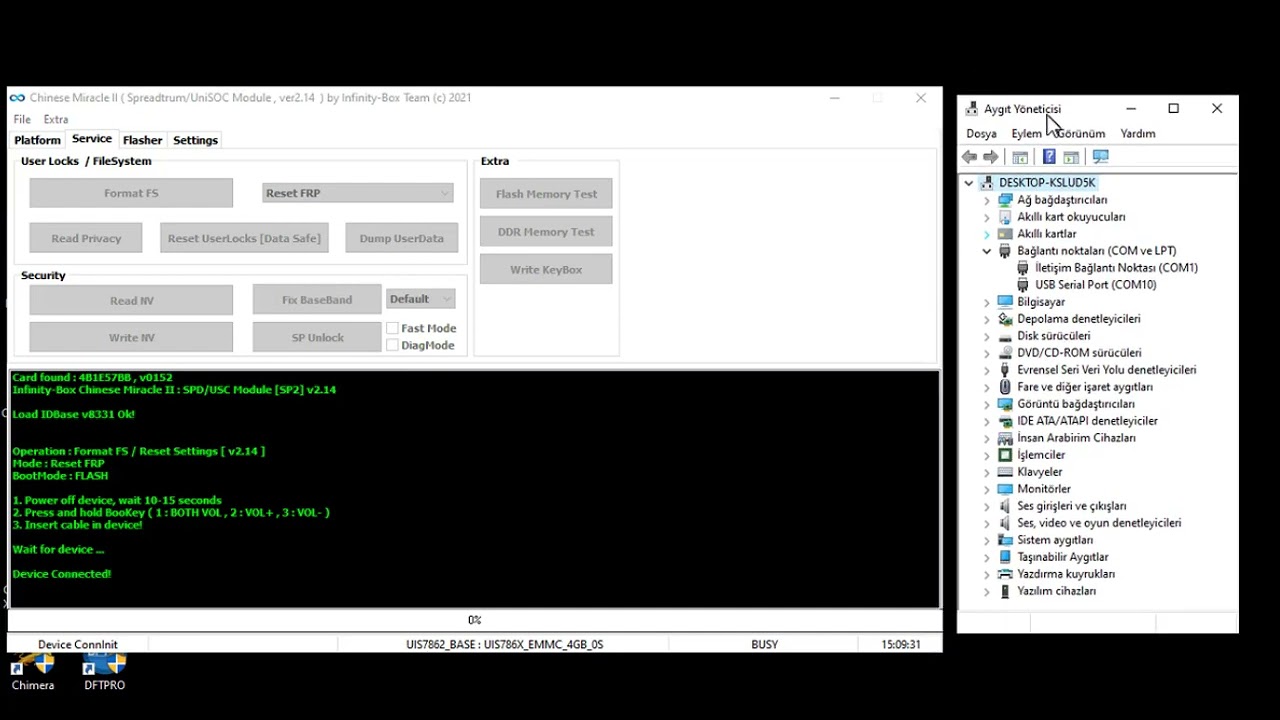Image resolution: width=1280 pixels, height=720 pixels.
Task: Click the Bilgisayar computer icon
Action: (x=1005, y=302)
